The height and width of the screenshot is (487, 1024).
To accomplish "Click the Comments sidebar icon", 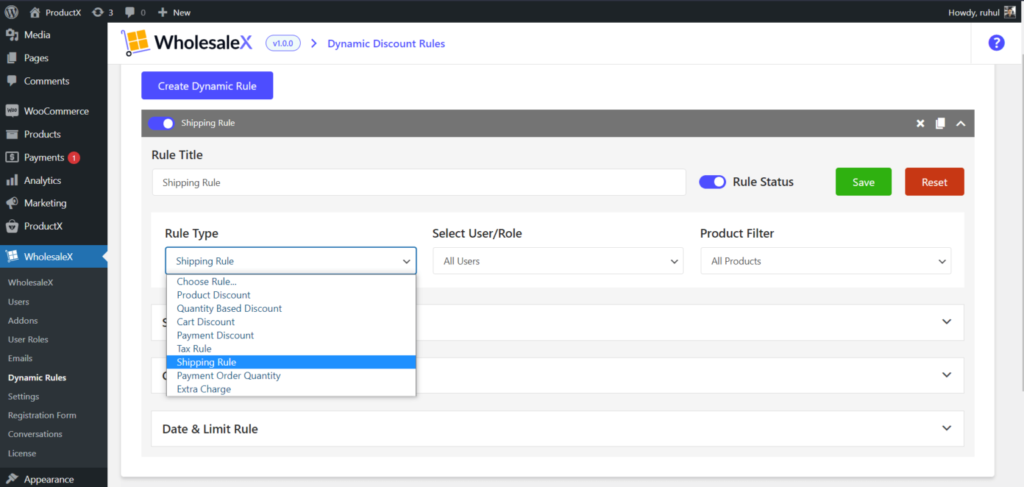I will click(12, 81).
